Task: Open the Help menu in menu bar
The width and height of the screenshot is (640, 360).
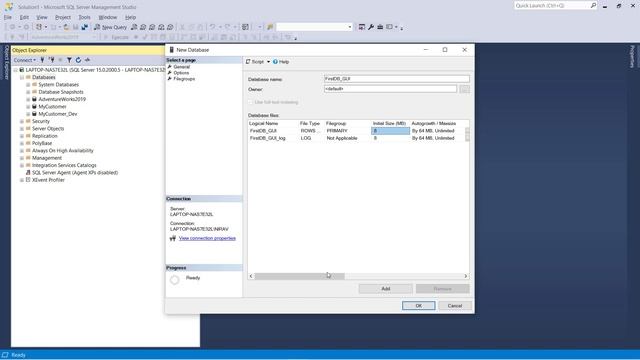Action: (x=131, y=17)
